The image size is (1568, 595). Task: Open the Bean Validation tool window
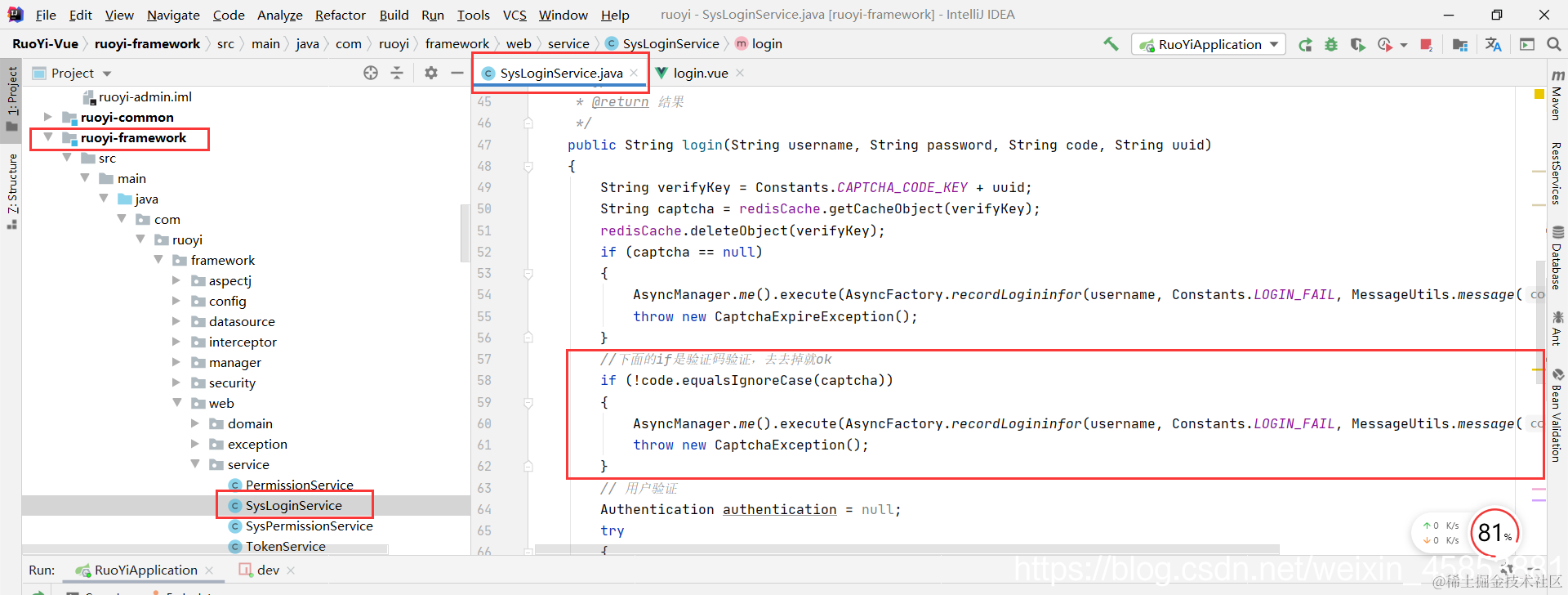coord(1557,415)
